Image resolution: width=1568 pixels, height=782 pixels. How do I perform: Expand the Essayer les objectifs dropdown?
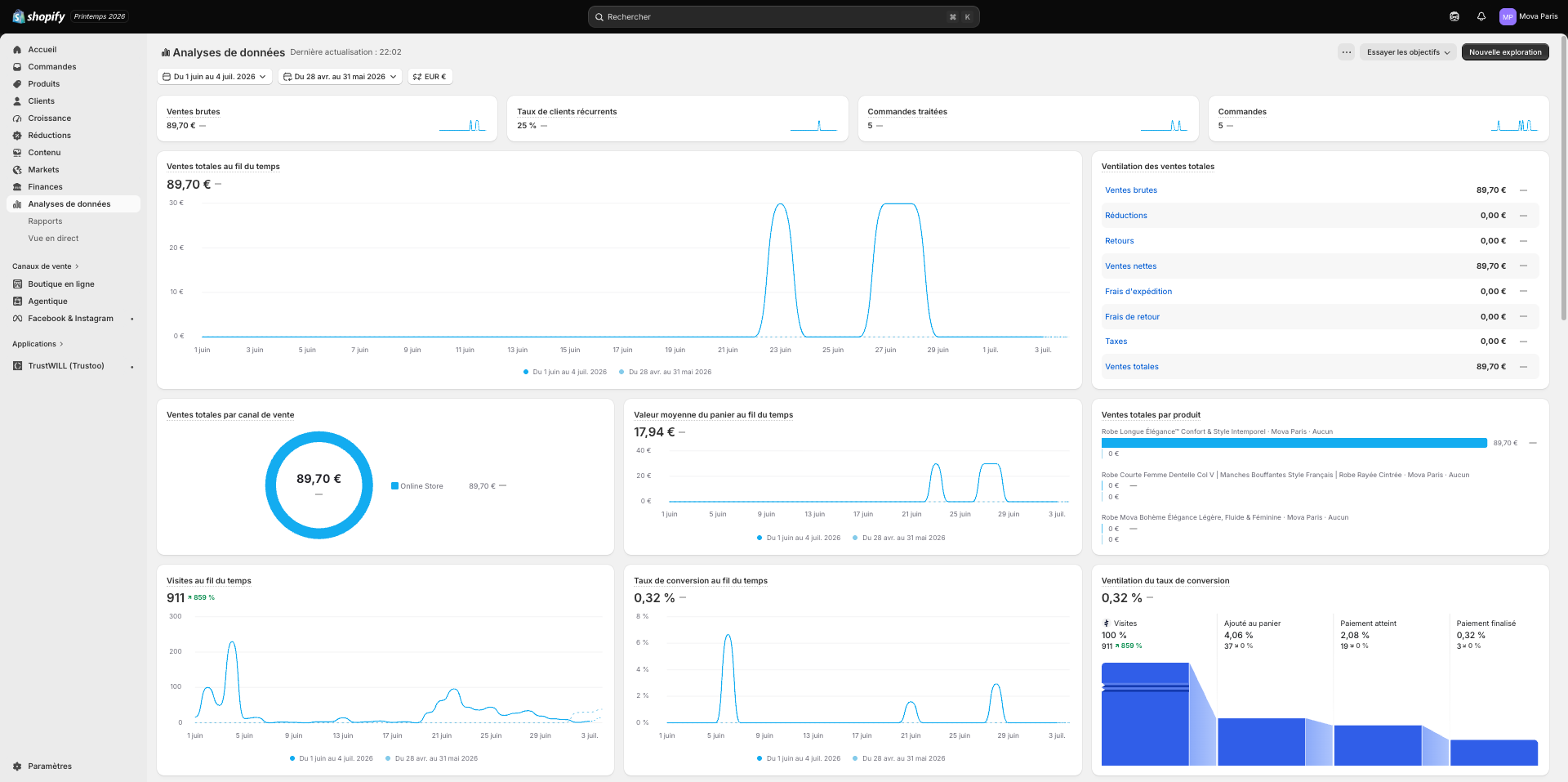[1408, 52]
